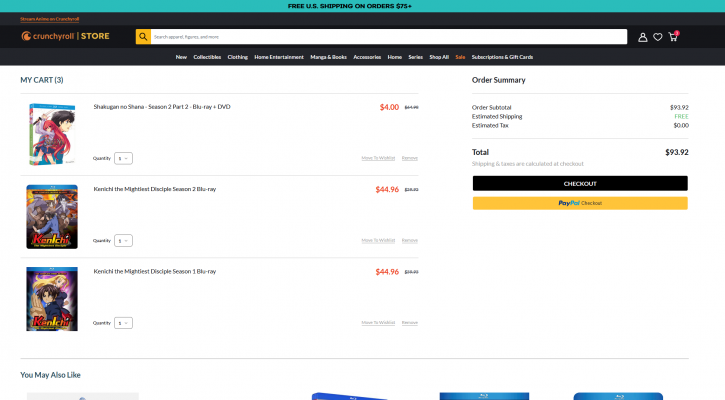Image resolution: width=725 pixels, height=400 pixels.
Task: Open wishlist via heart icon
Action: click(658, 37)
